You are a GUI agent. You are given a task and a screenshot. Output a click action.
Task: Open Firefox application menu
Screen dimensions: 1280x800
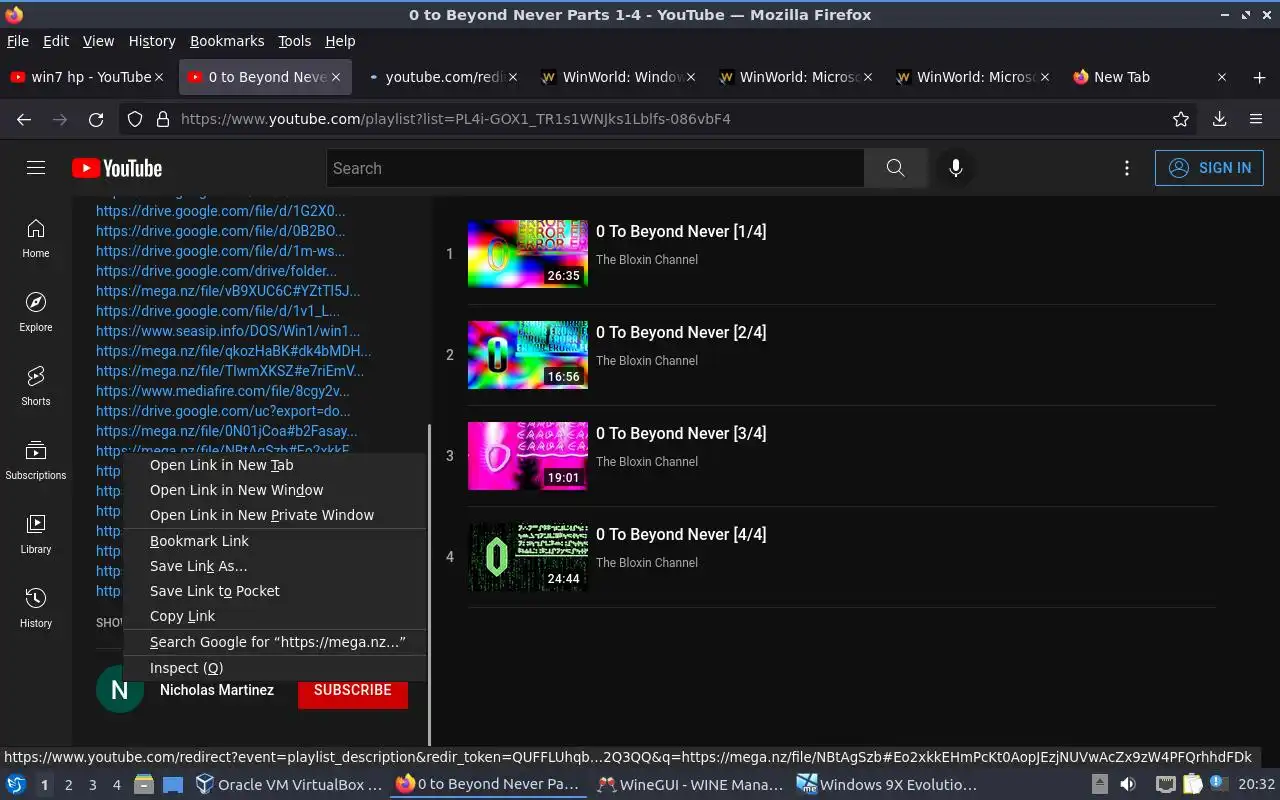tap(1256, 119)
